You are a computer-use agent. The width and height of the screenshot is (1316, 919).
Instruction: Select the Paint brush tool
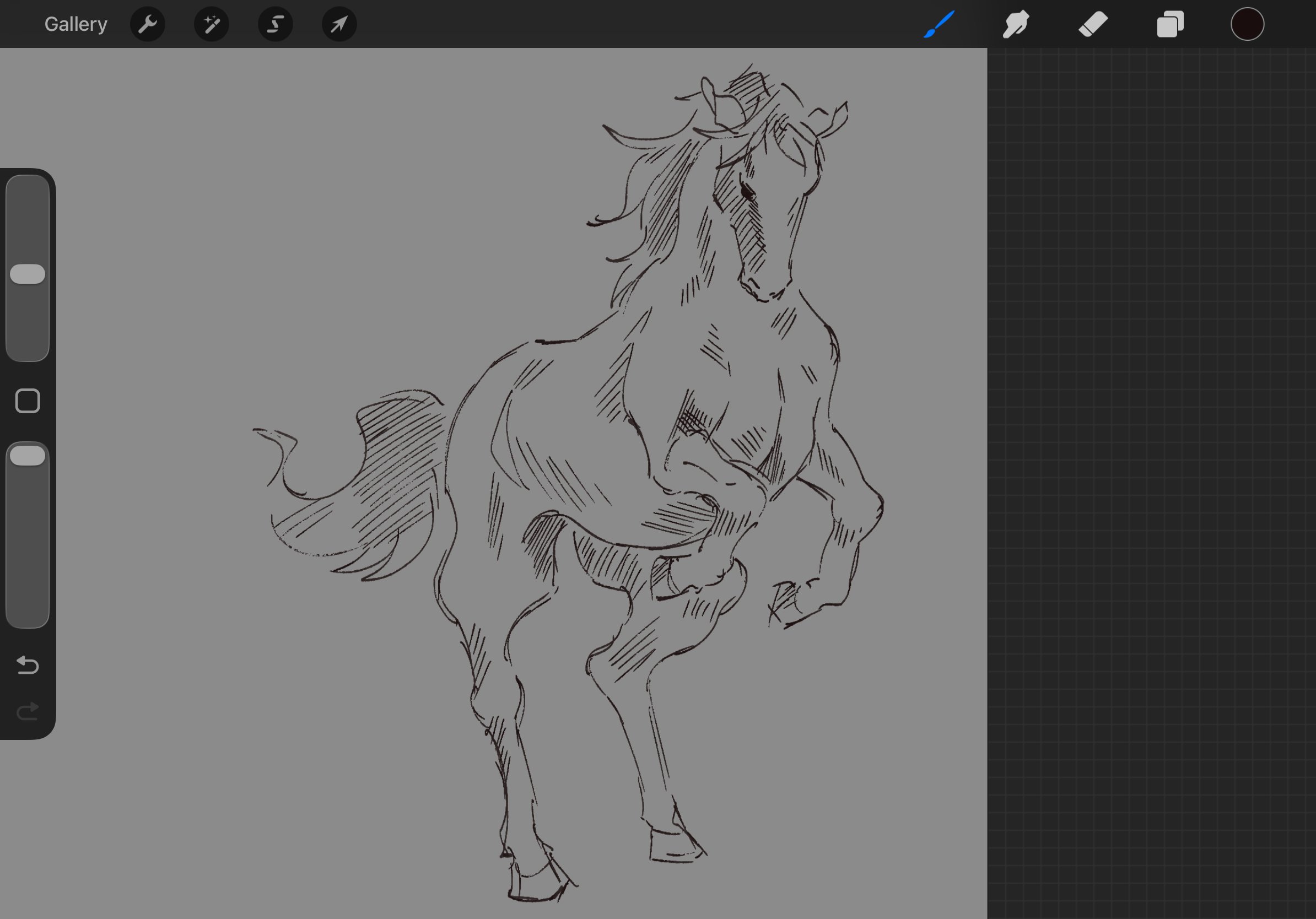tap(939, 24)
